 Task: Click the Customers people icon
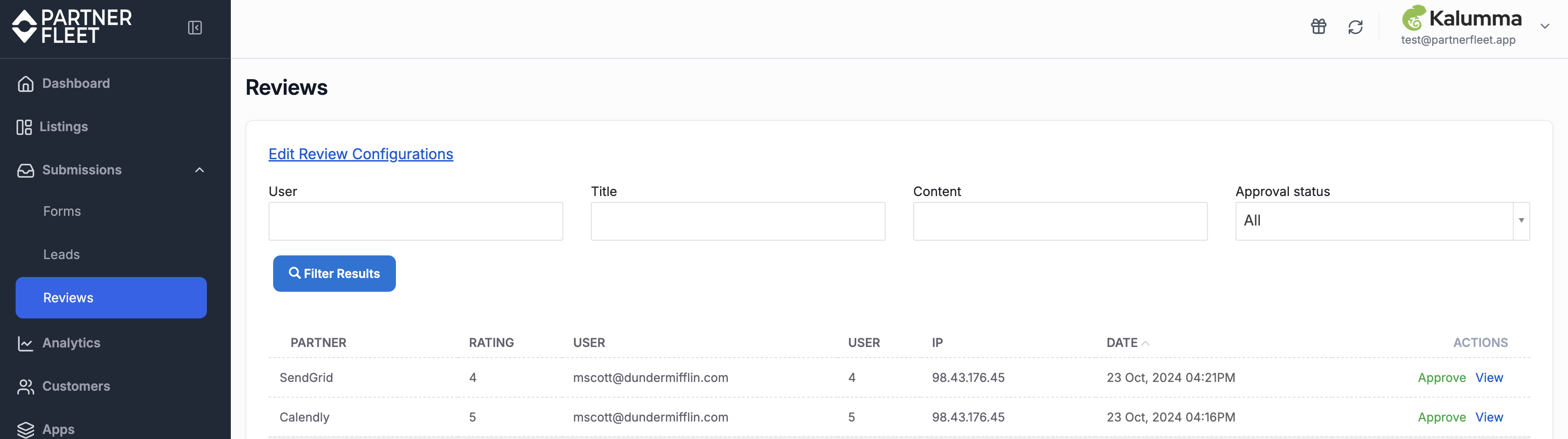pos(26,387)
